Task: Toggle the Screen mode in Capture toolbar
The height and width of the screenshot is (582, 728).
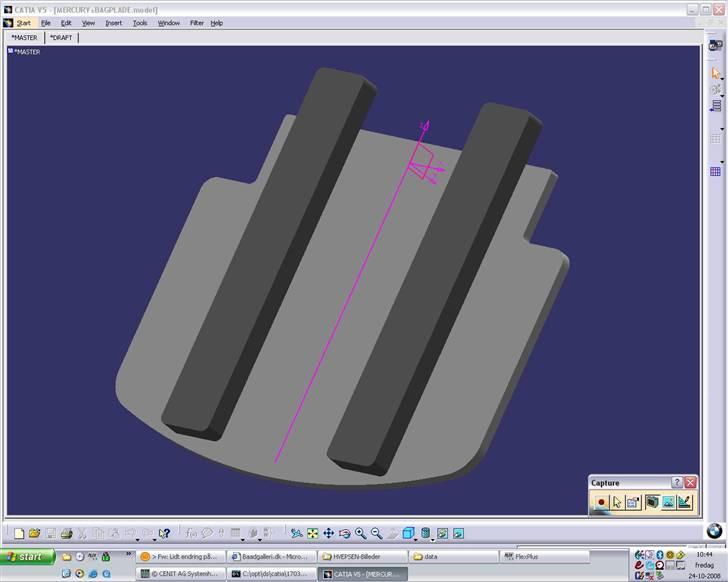Action: pos(651,502)
